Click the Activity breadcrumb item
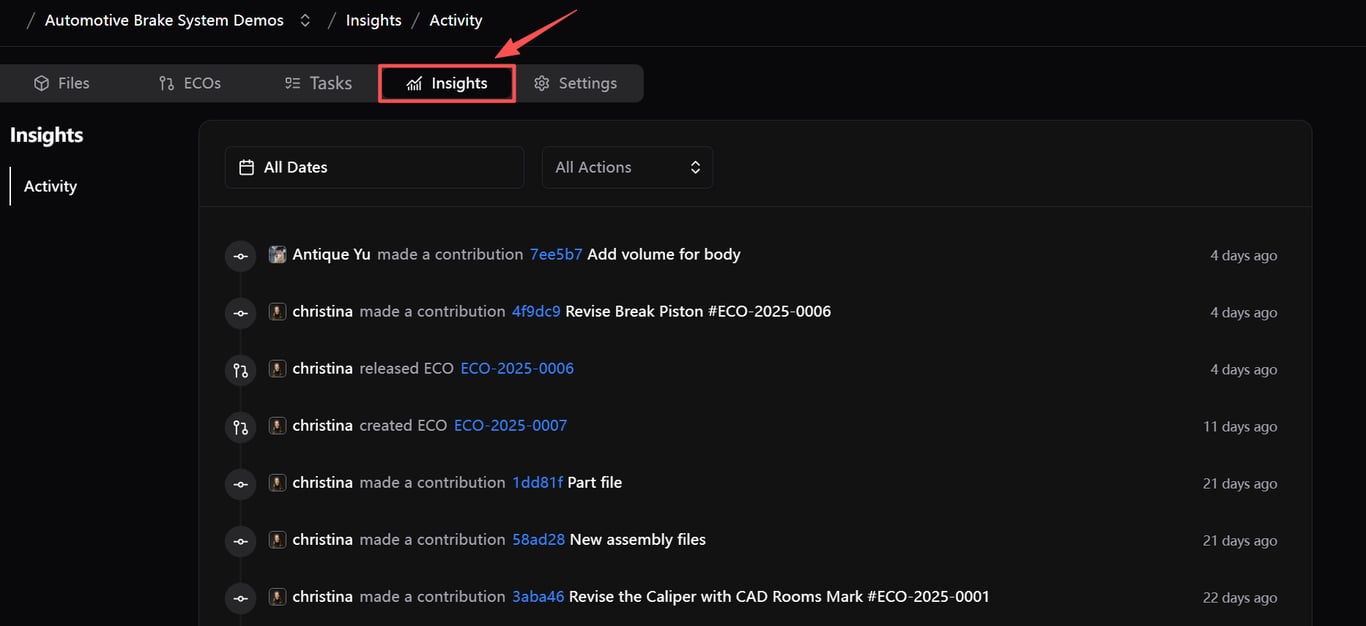The image size is (1366, 626). pos(456,20)
